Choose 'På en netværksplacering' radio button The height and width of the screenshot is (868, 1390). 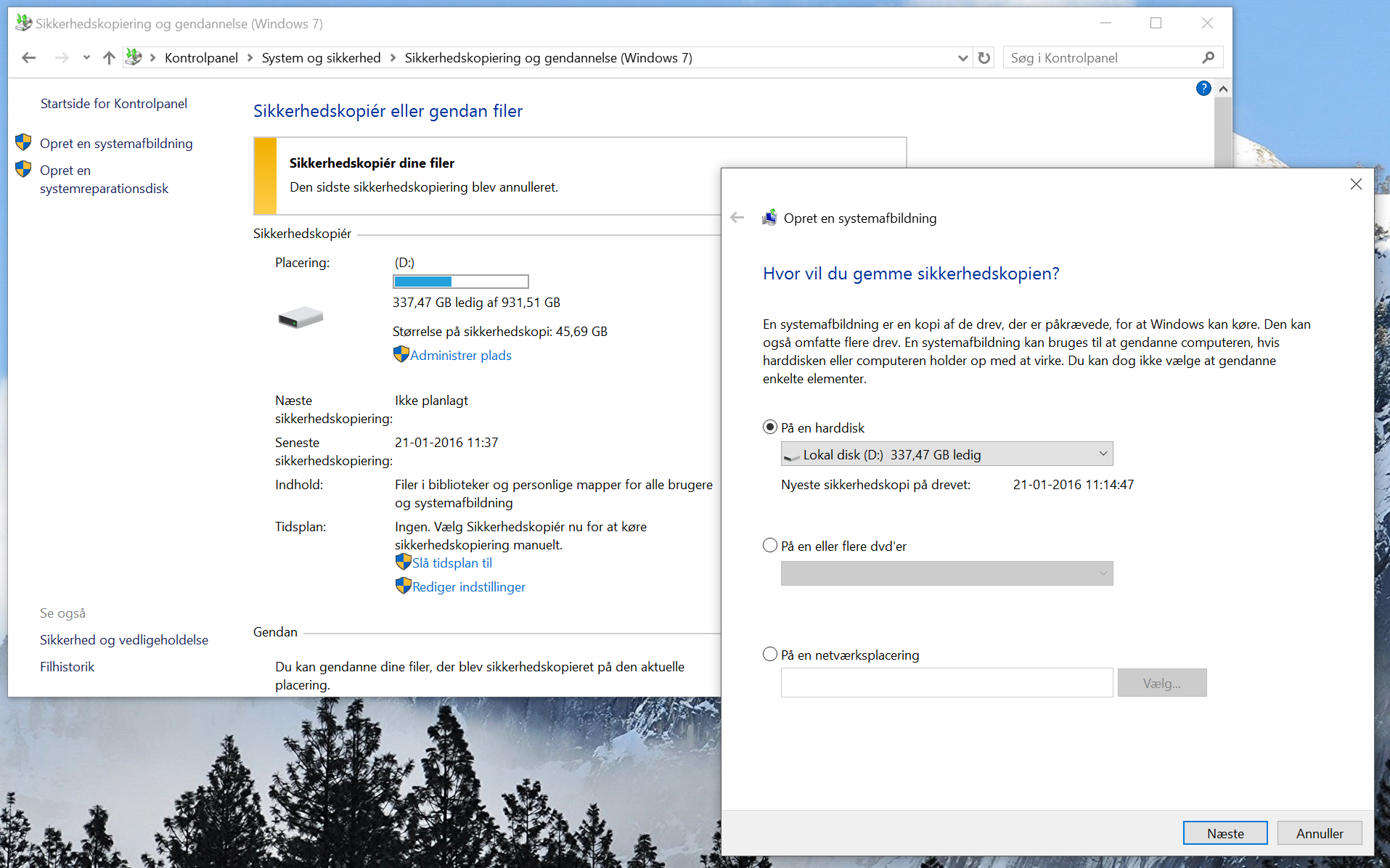tap(770, 655)
